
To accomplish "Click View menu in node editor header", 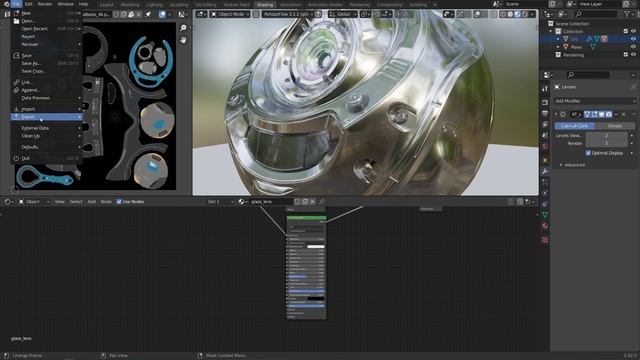I will pyautogui.click(x=60, y=202).
